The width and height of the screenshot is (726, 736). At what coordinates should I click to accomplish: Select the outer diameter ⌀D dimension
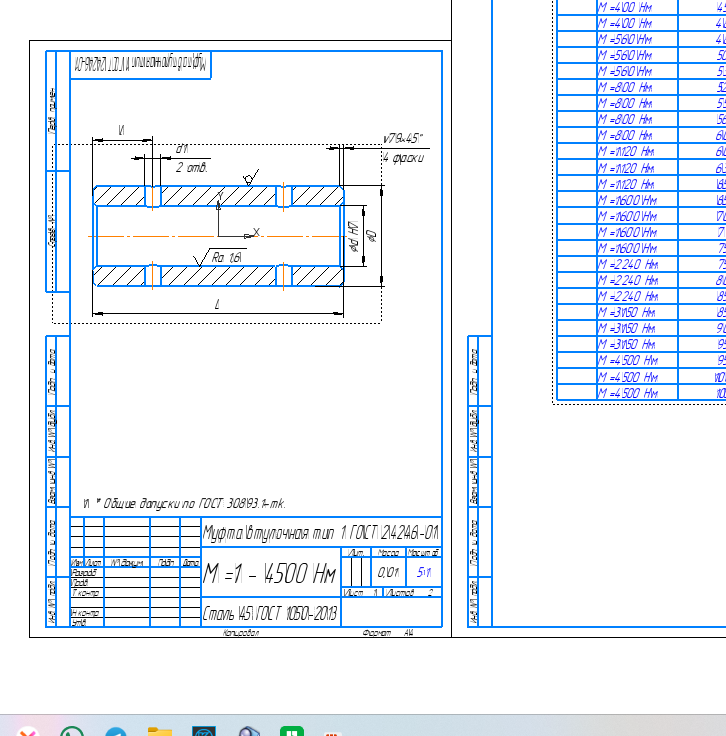(x=371, y=236)
